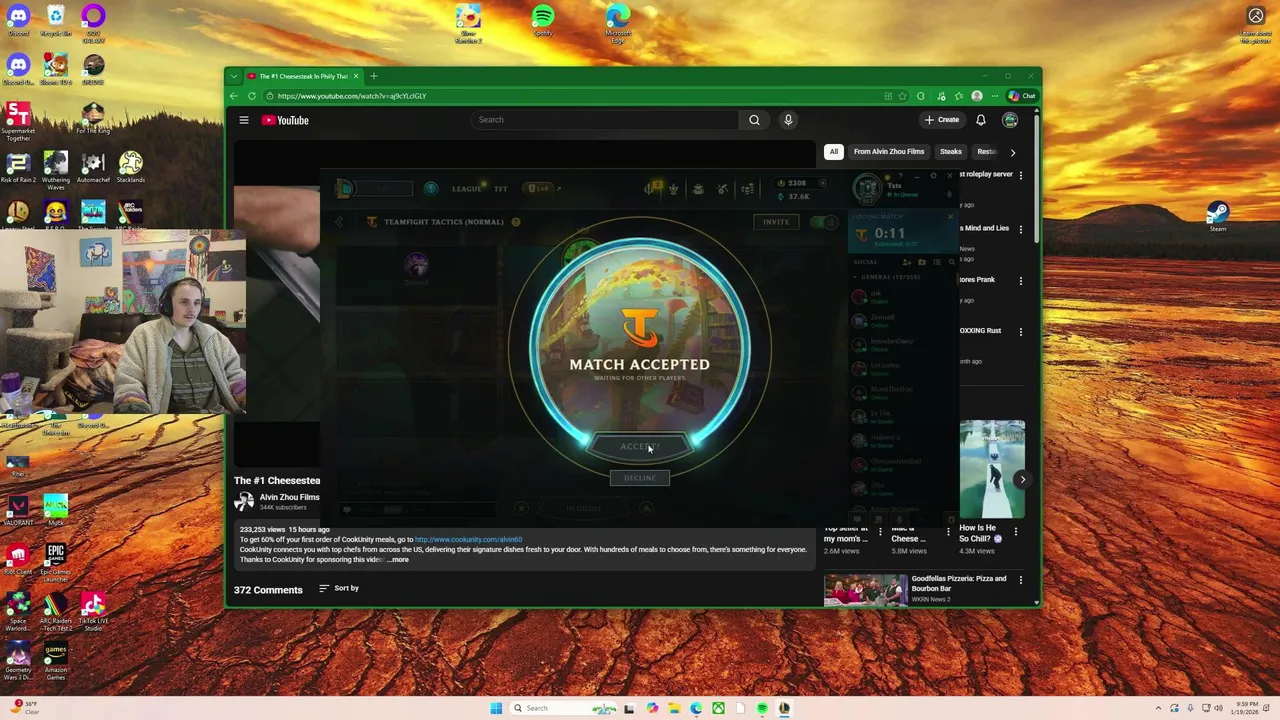Open Riot Client desktop shortcut

click(18, 558)
